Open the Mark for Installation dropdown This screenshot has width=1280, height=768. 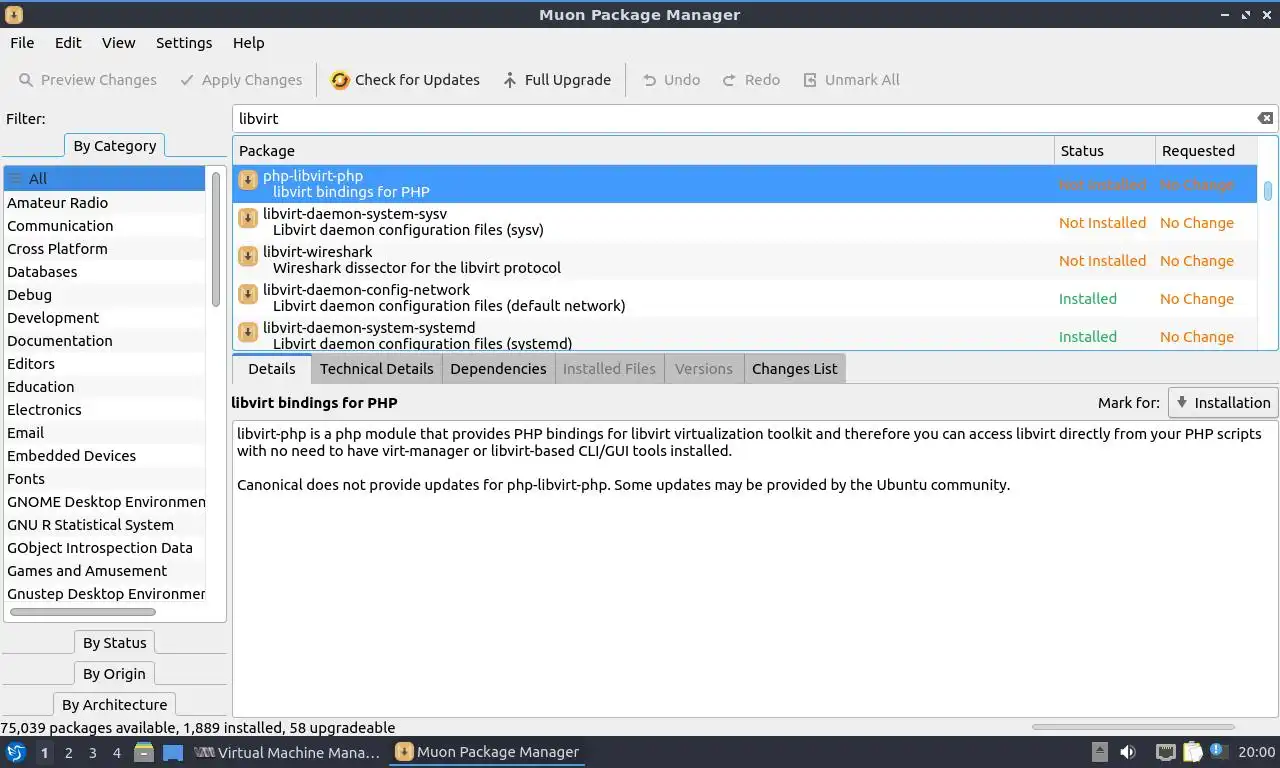click(x=1223, y=402)
